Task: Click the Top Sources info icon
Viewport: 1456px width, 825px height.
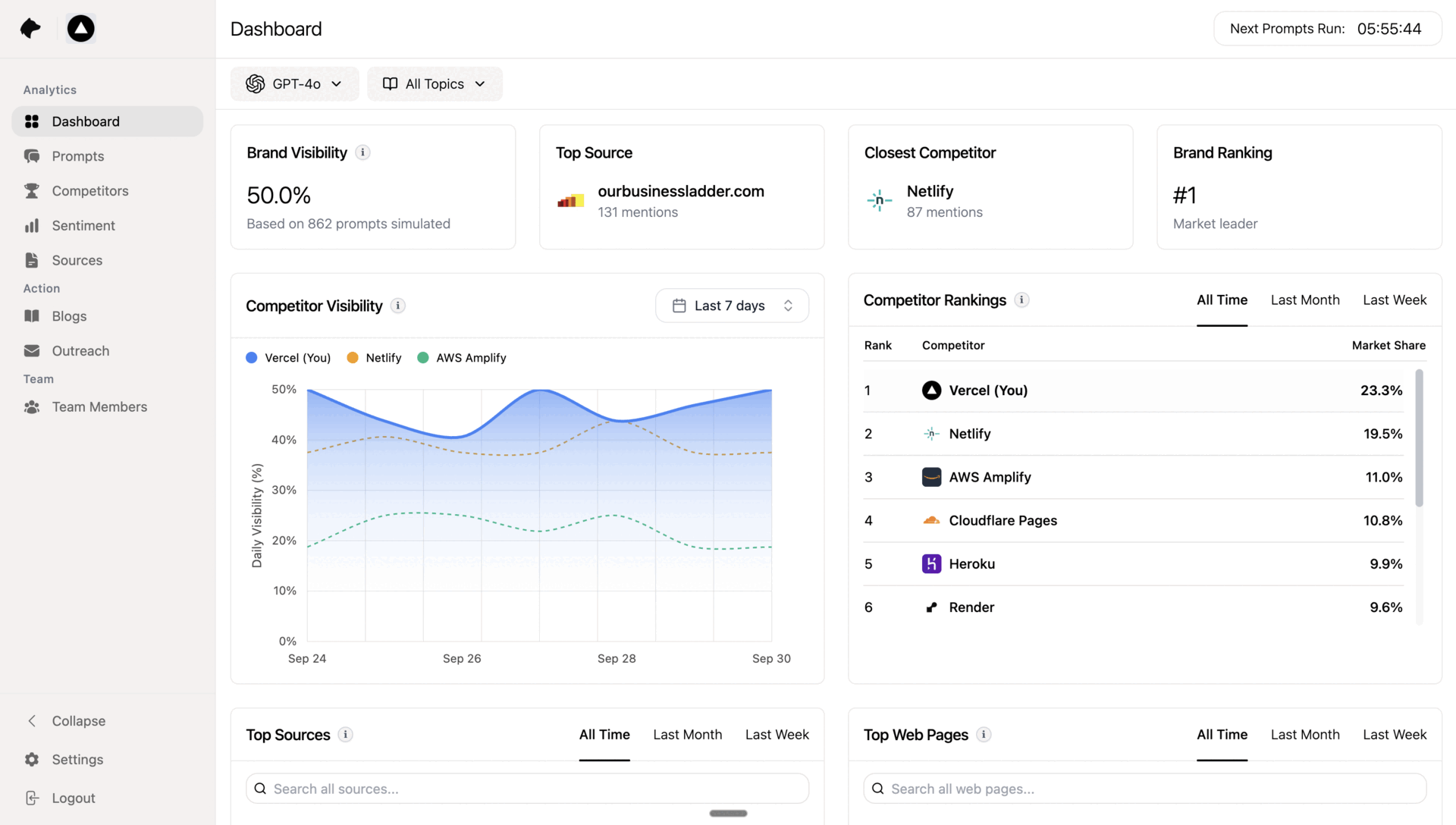Action: pos(345,735)
